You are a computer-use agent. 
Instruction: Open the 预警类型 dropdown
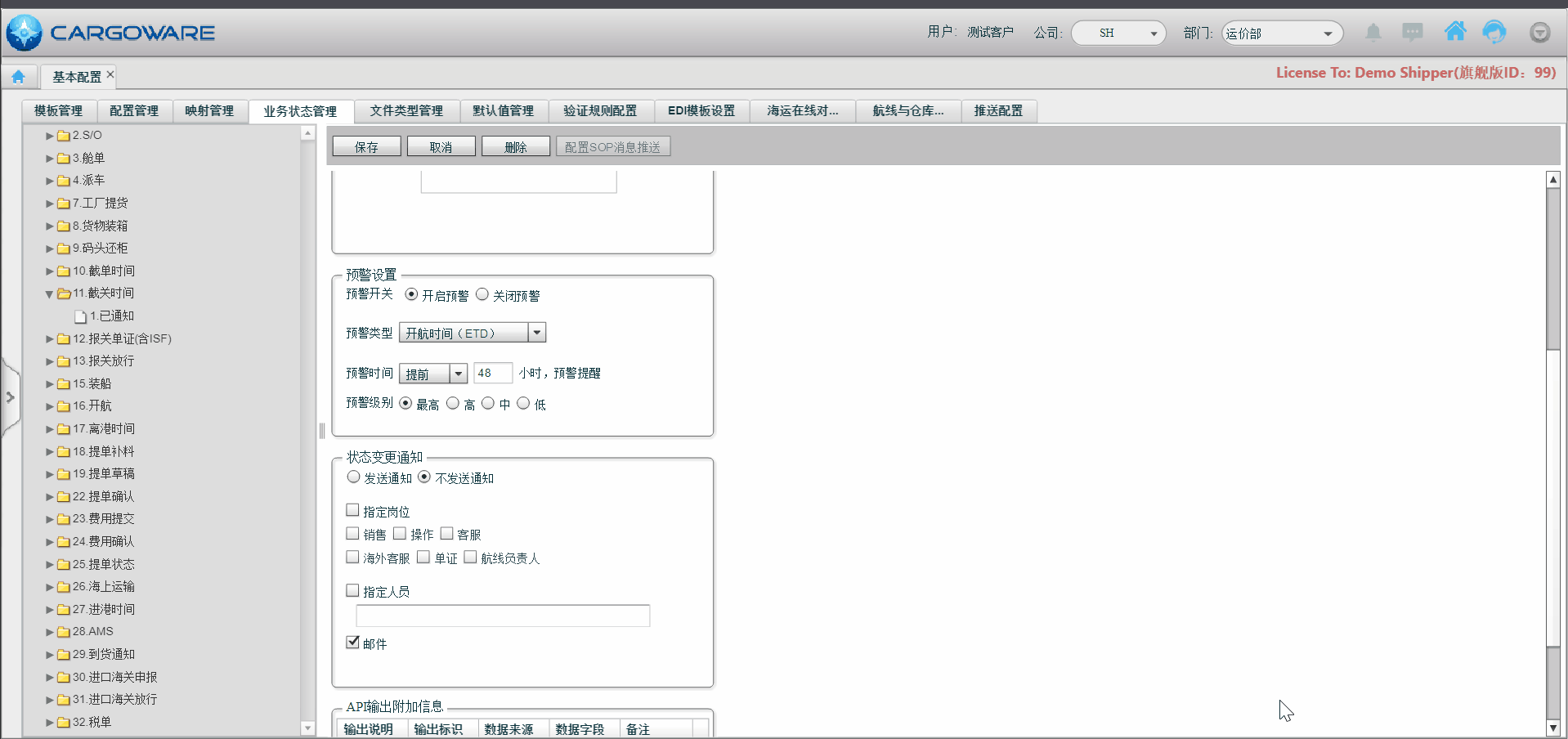pyautogui.click(x=536, y=333)
